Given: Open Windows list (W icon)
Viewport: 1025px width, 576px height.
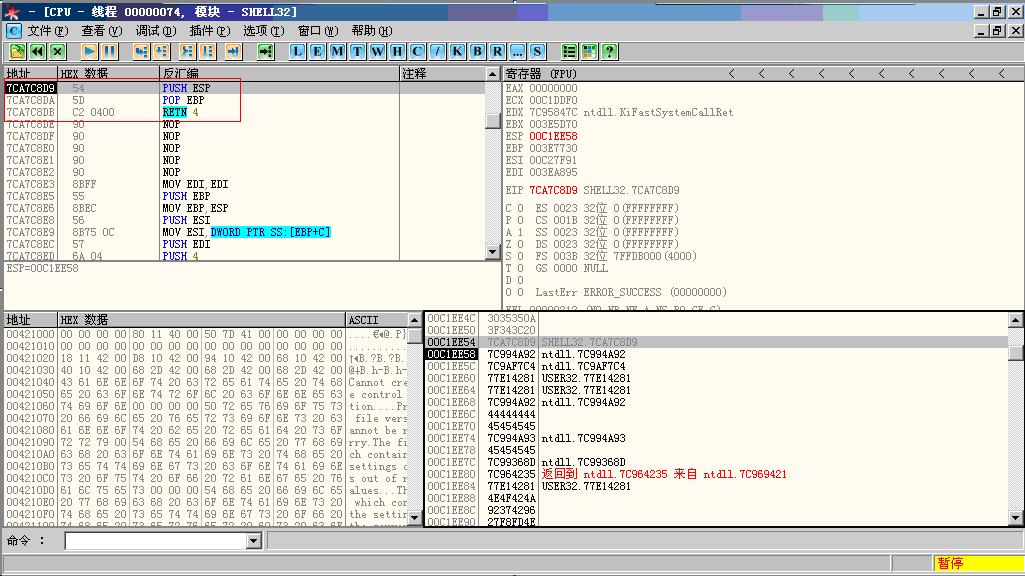Looking at the screenshot, I should click(x=377, y=52).
